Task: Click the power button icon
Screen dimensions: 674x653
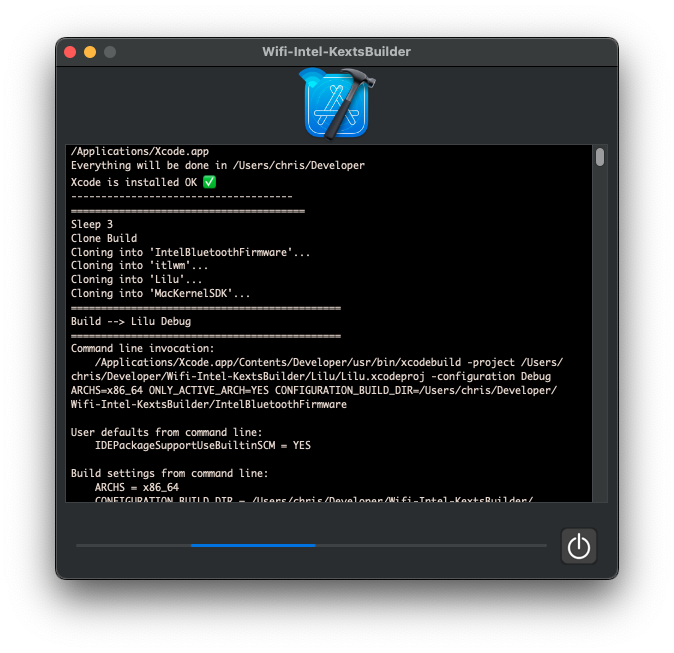Action: [x=579, y=546]
